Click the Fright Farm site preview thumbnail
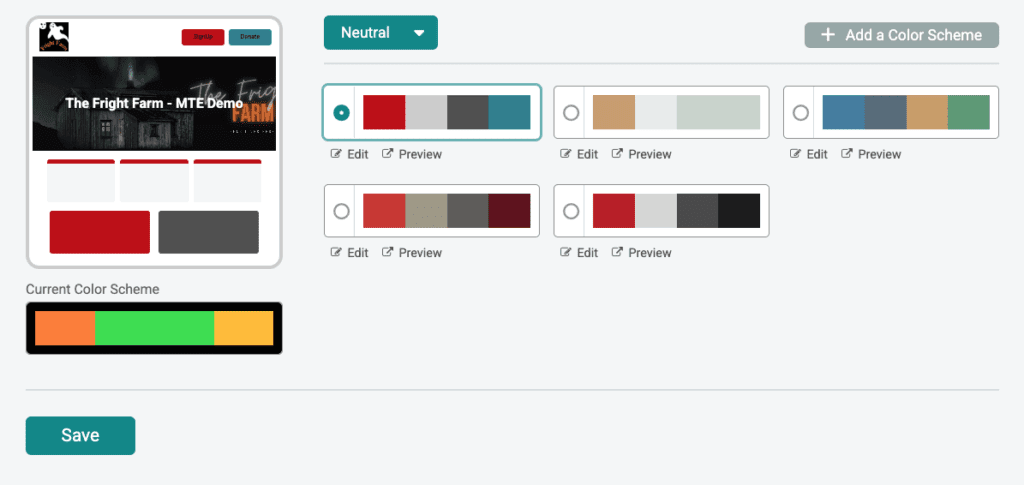Screen dimensions: 1024x485 [154, 142]
